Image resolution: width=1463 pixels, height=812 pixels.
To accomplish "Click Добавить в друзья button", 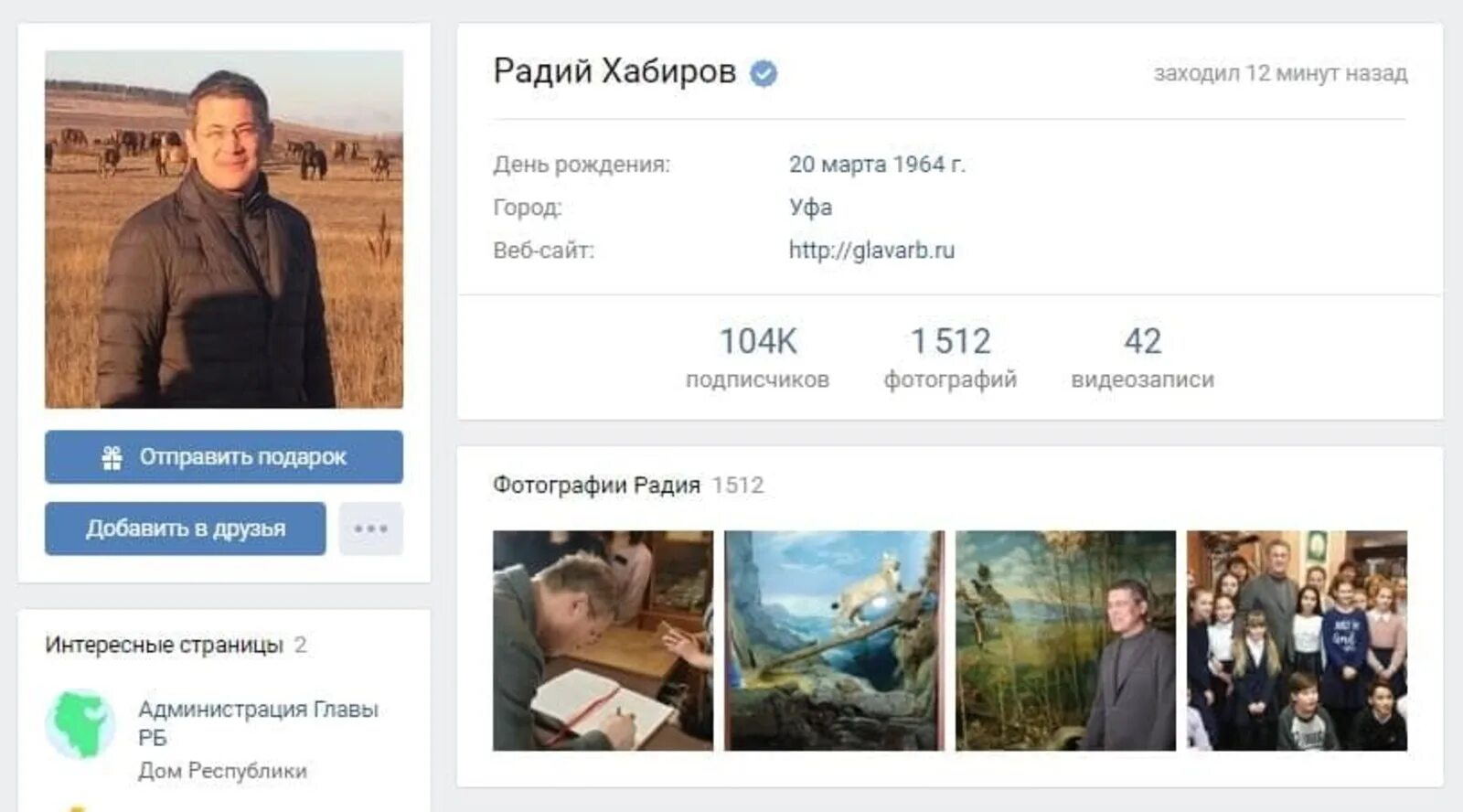I will point(186,529).
